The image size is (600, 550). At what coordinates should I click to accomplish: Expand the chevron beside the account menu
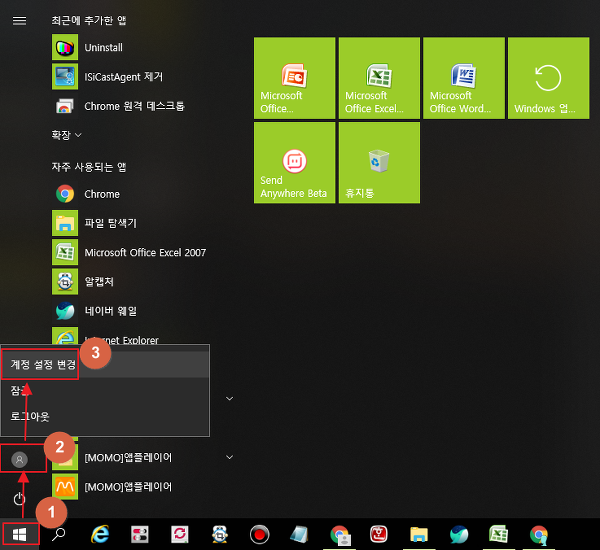coord(230,398)
